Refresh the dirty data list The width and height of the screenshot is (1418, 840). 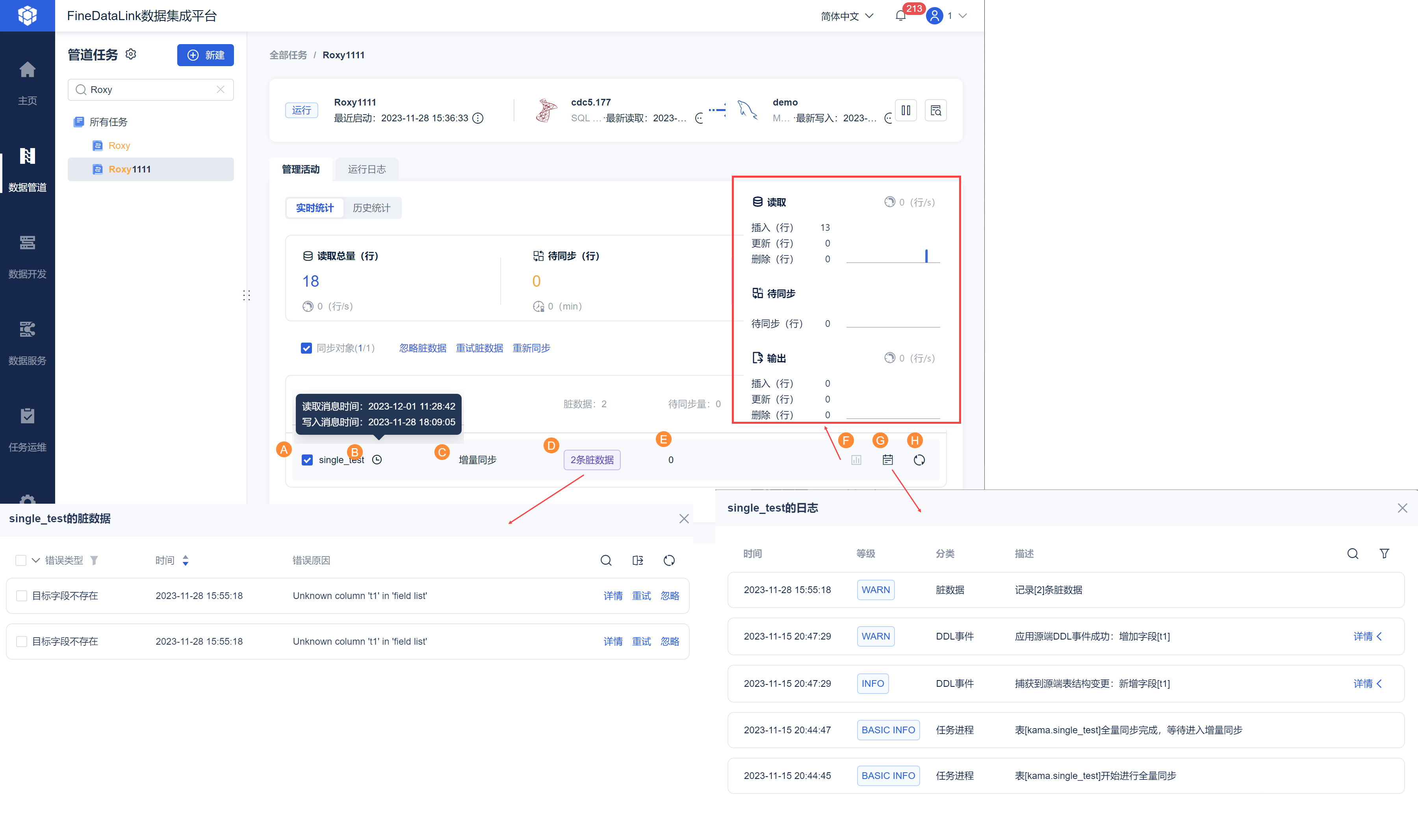point(669,560)
